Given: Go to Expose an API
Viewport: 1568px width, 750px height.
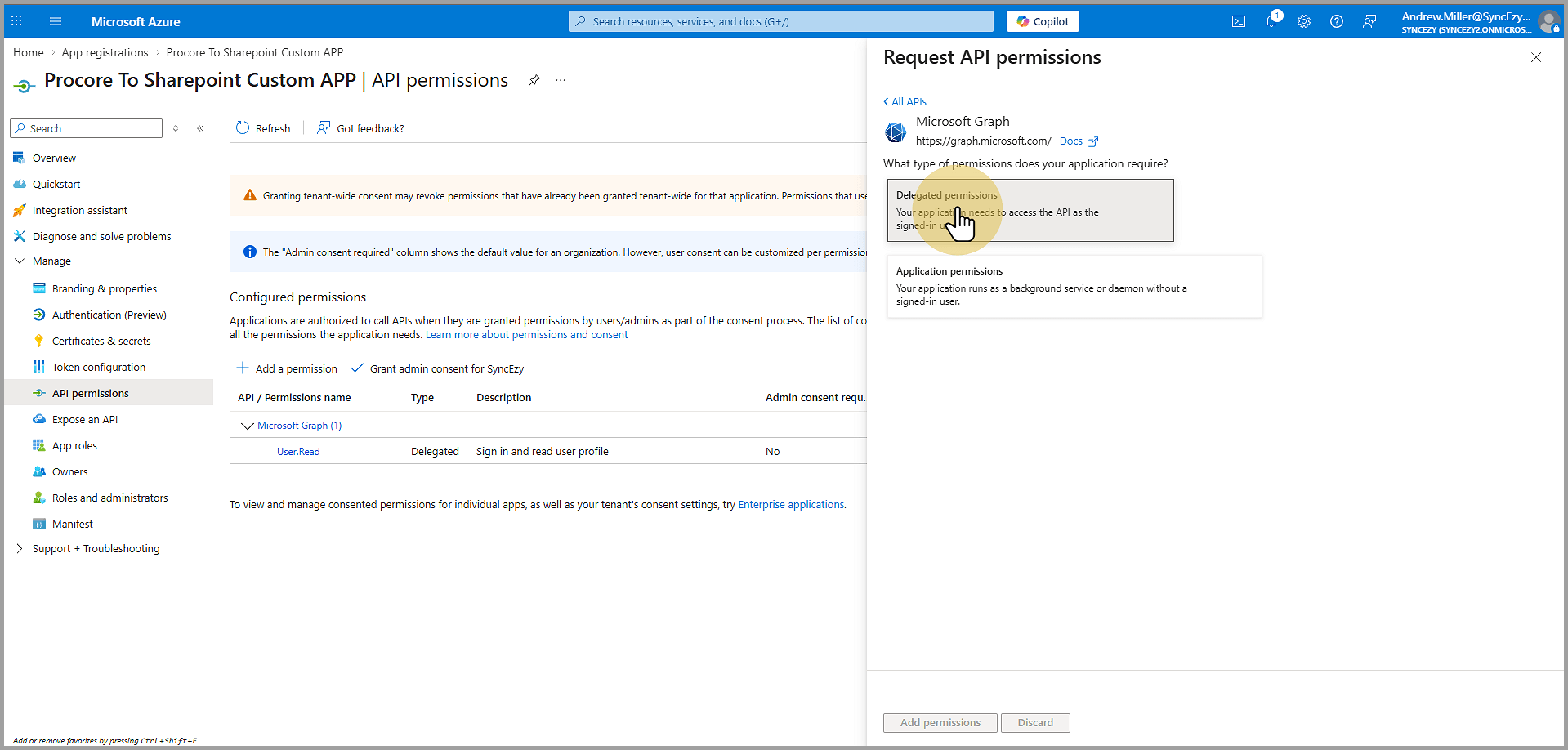Looking at the screenshot, I should 85,420.
